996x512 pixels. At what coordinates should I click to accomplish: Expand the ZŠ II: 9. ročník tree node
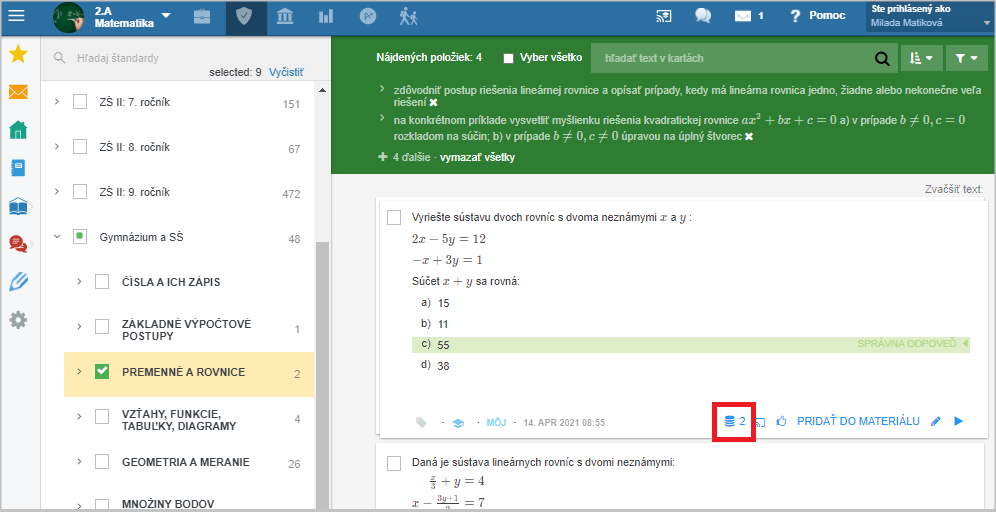[57, 191]
